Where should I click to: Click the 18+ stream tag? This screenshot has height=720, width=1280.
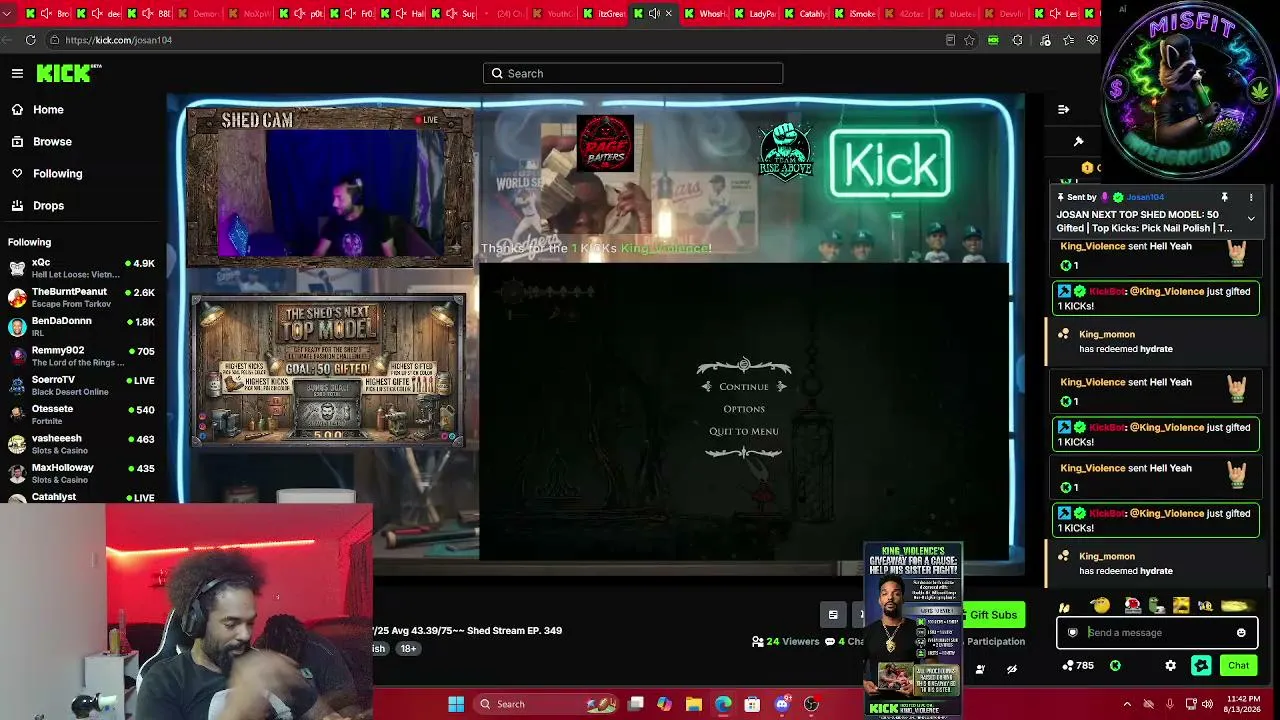[x=408, y=648]
